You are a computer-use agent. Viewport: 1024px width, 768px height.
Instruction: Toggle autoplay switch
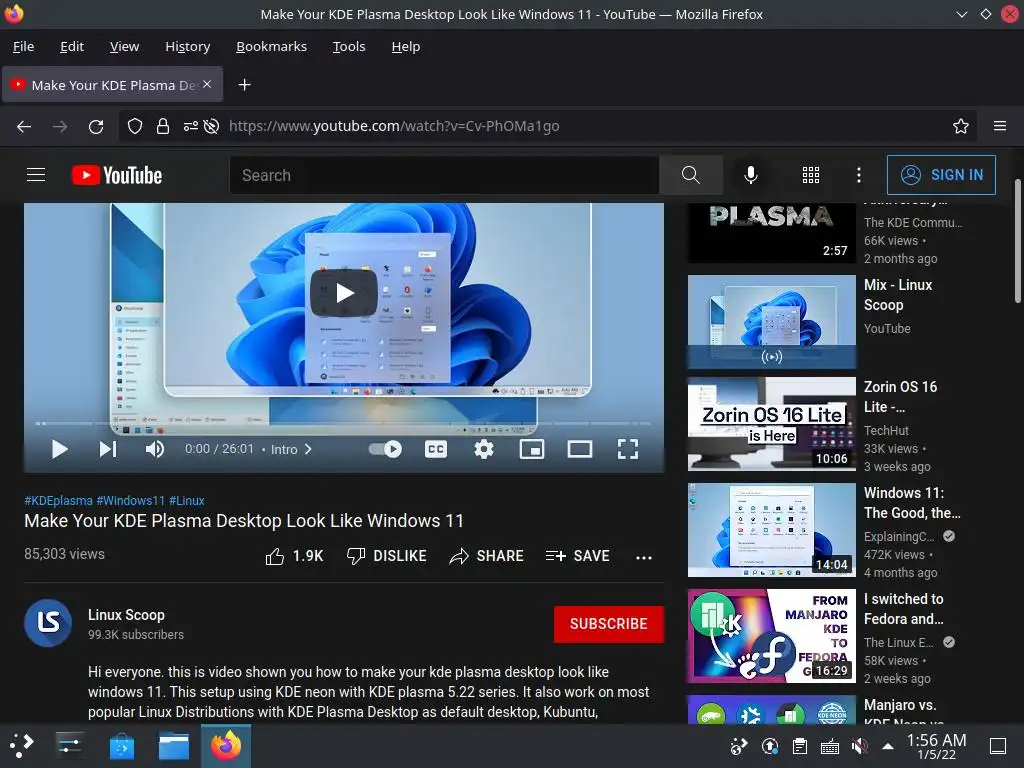pyautogui.click(x=385, y=449)
